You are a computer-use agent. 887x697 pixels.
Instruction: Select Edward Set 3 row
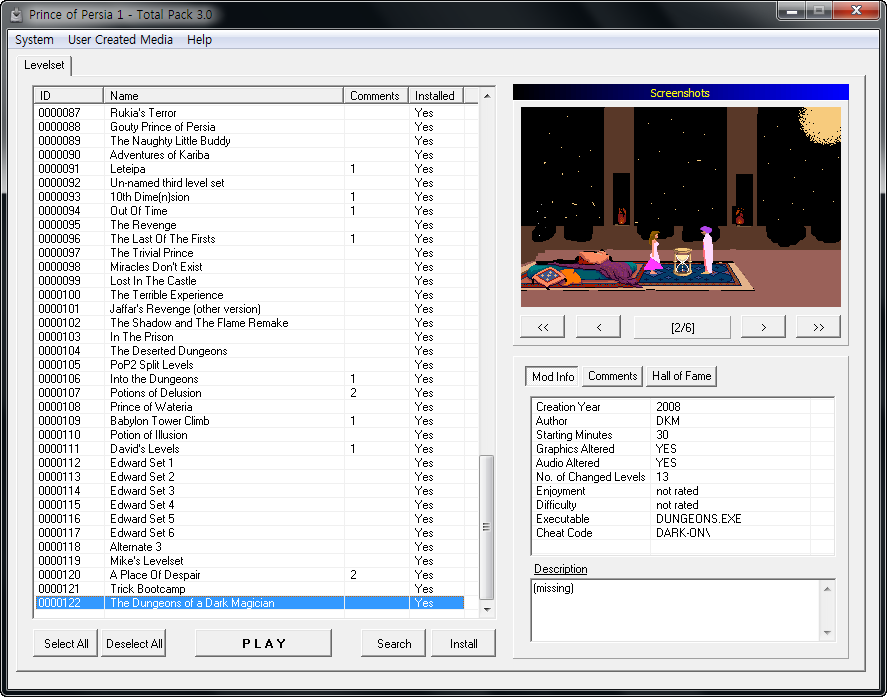pos(249,491)
